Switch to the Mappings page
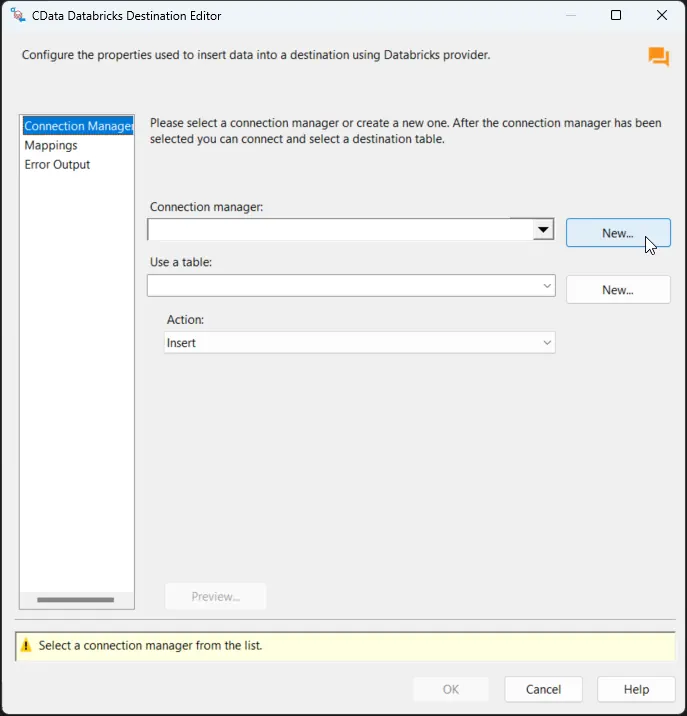The width and height of the screenshot is (687, 716). pos(51,145)
